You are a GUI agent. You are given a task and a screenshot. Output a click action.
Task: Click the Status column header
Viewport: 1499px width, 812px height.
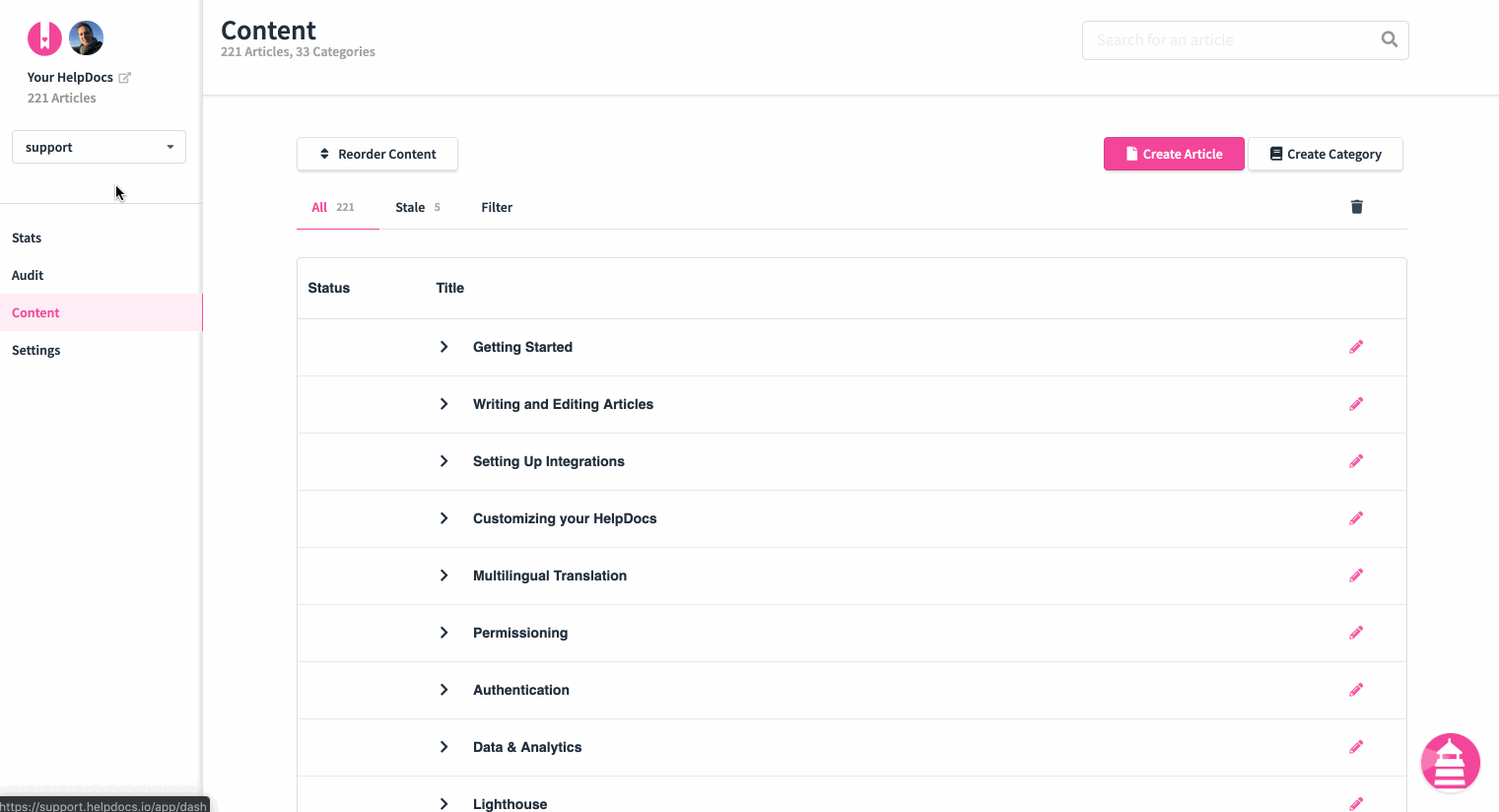329,288
